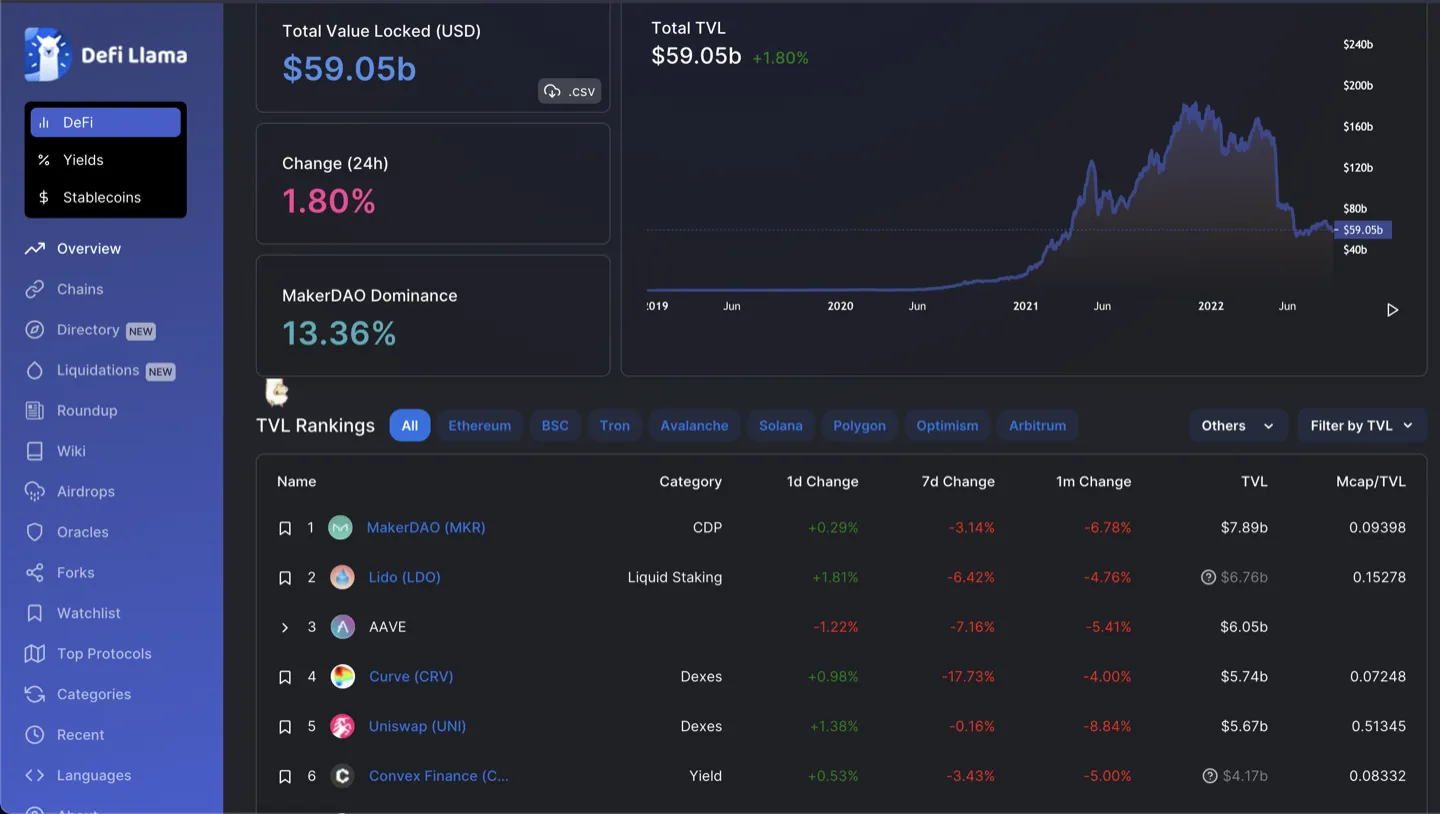Go to the Top Protocols page

104,654
